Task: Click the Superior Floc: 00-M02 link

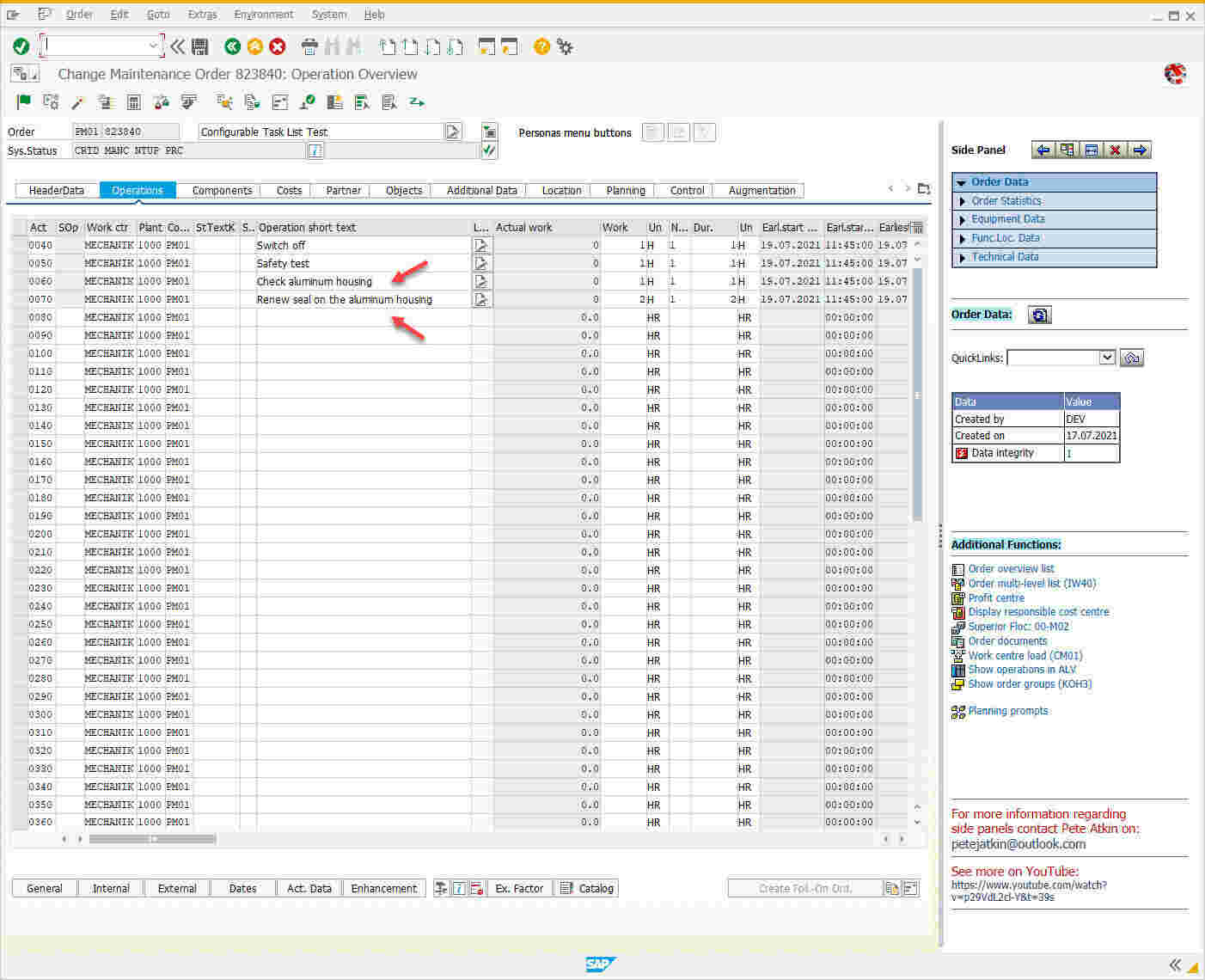Action: pos(1018,627)
